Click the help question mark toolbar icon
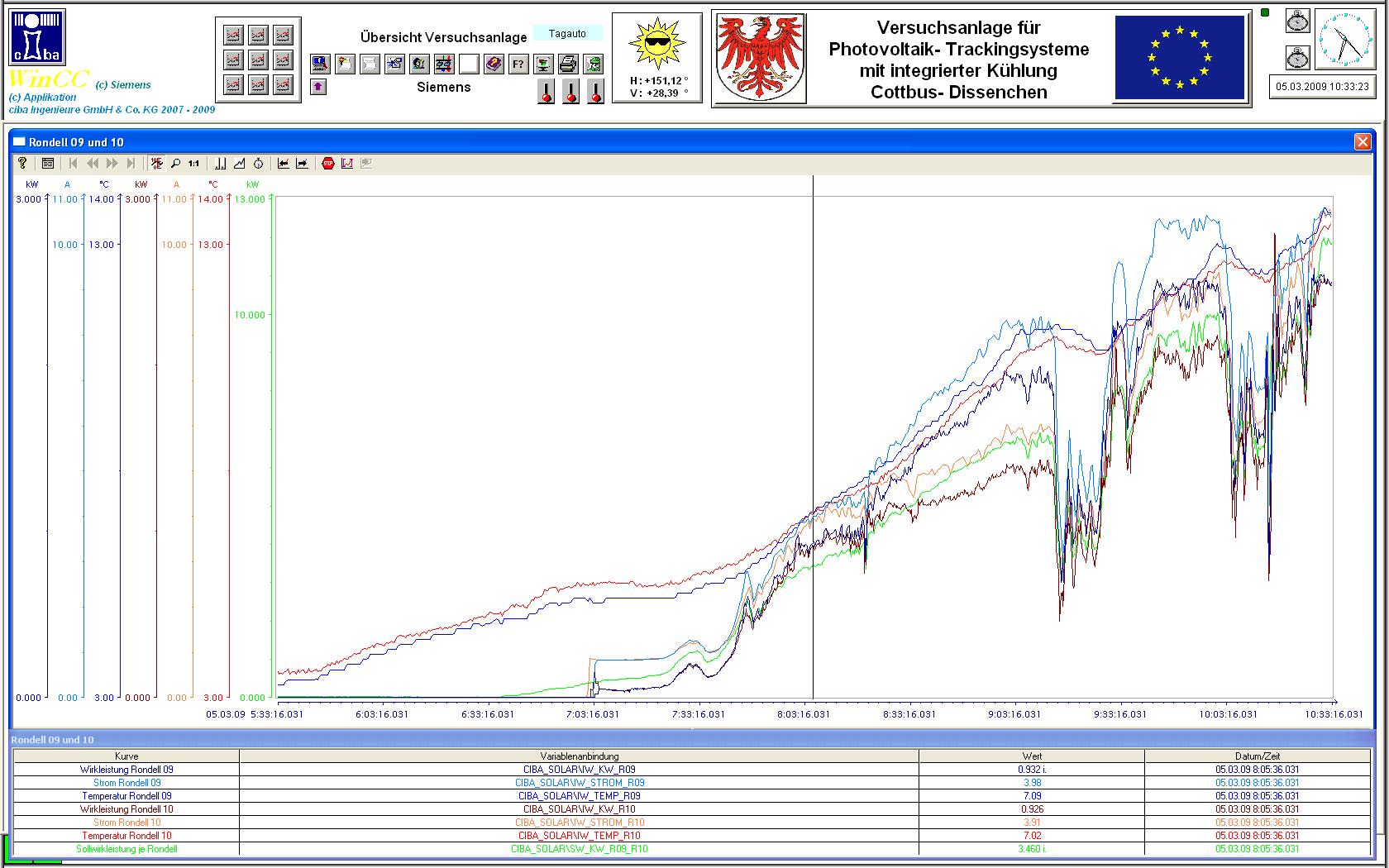 22,164
